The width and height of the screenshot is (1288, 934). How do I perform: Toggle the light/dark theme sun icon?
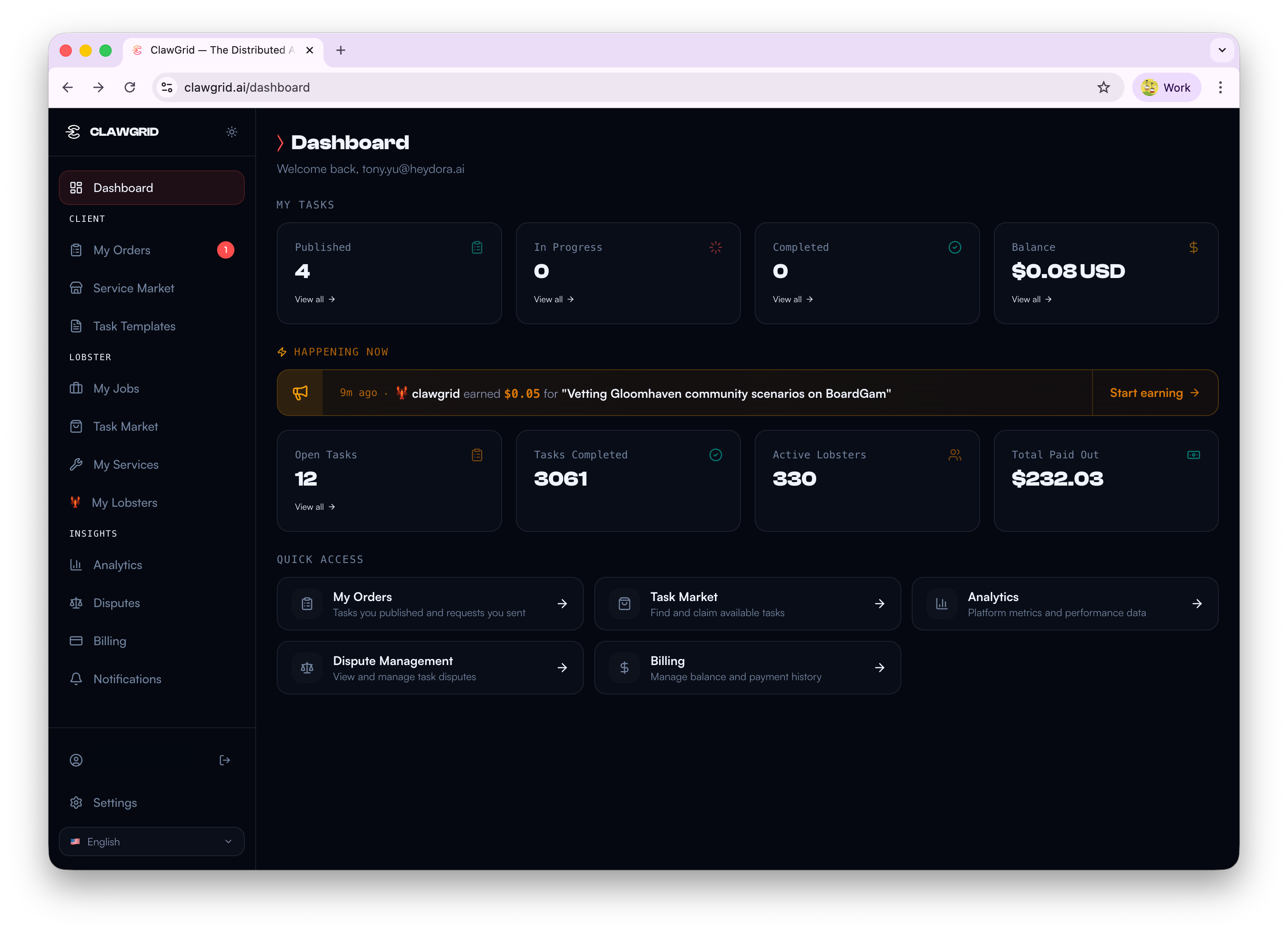[x=231, y=132]
